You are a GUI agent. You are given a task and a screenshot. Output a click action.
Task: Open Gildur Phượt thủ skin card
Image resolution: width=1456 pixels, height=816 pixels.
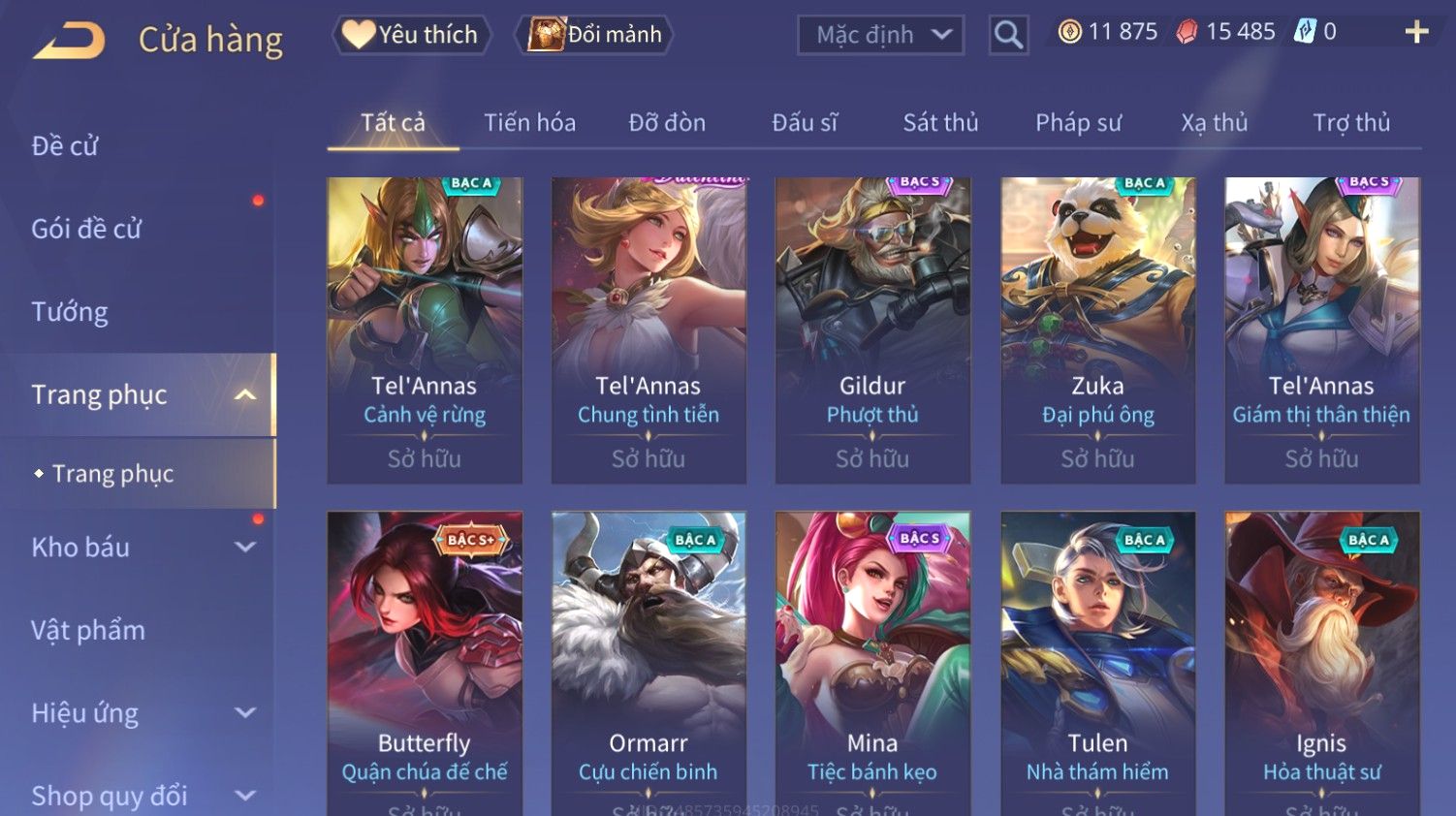(872, 330)
